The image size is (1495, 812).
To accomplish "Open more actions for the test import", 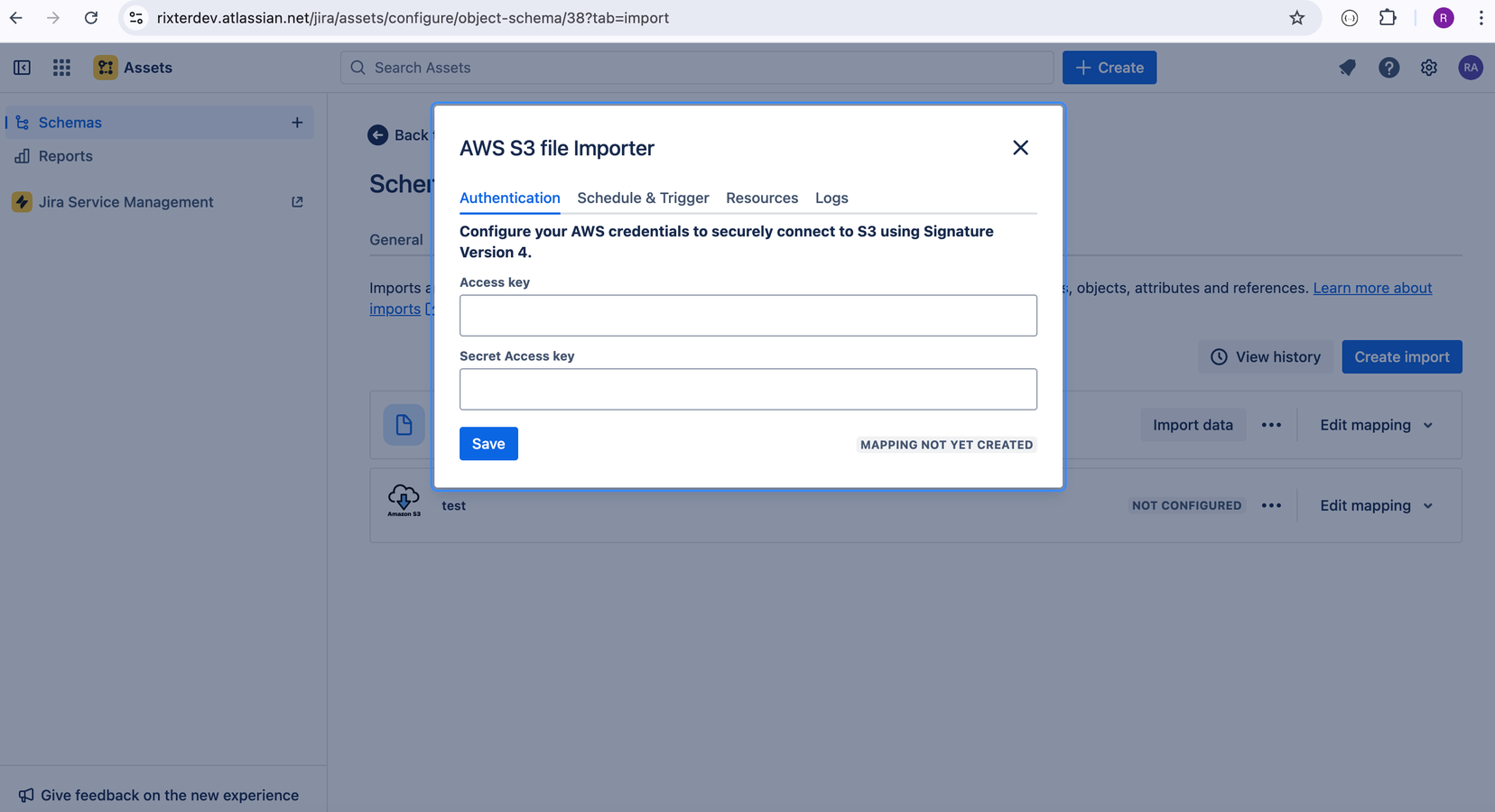I will coord(1271,505).
